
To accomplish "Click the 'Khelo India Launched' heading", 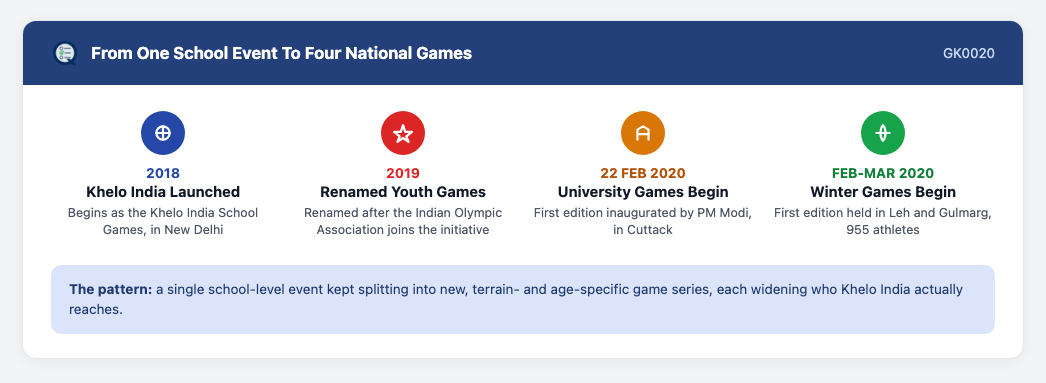I will tap(163, 192).
